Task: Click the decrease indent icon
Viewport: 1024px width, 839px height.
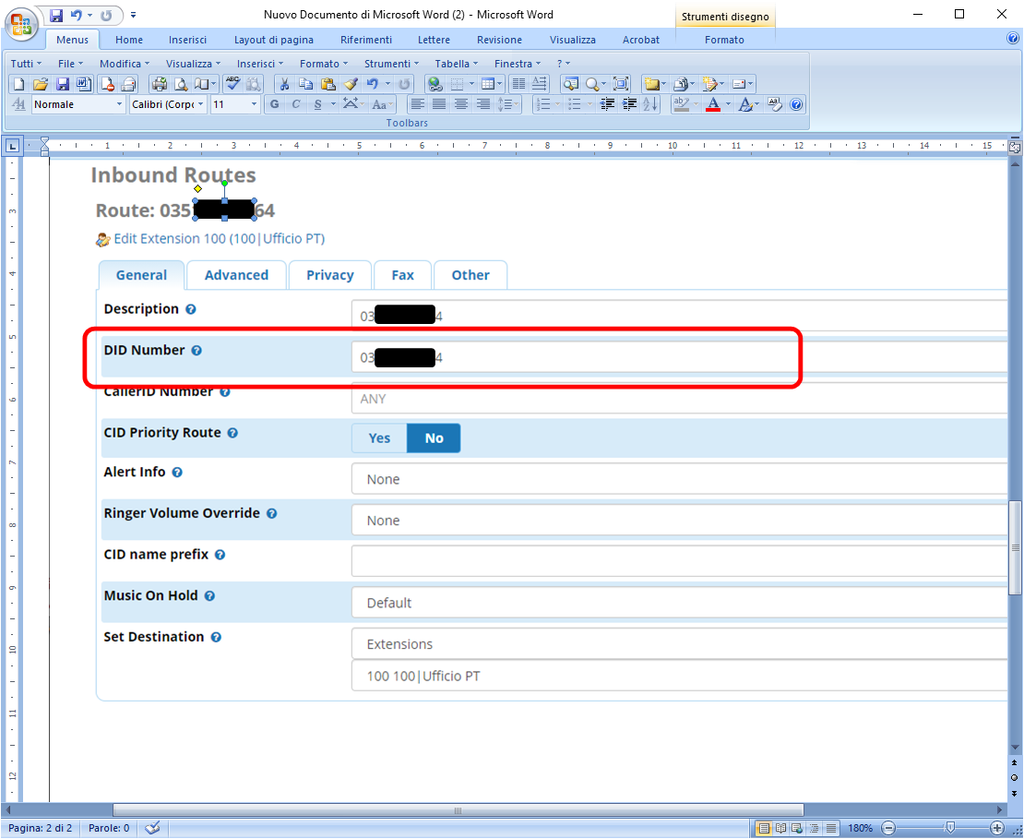Action: (607, 104)
